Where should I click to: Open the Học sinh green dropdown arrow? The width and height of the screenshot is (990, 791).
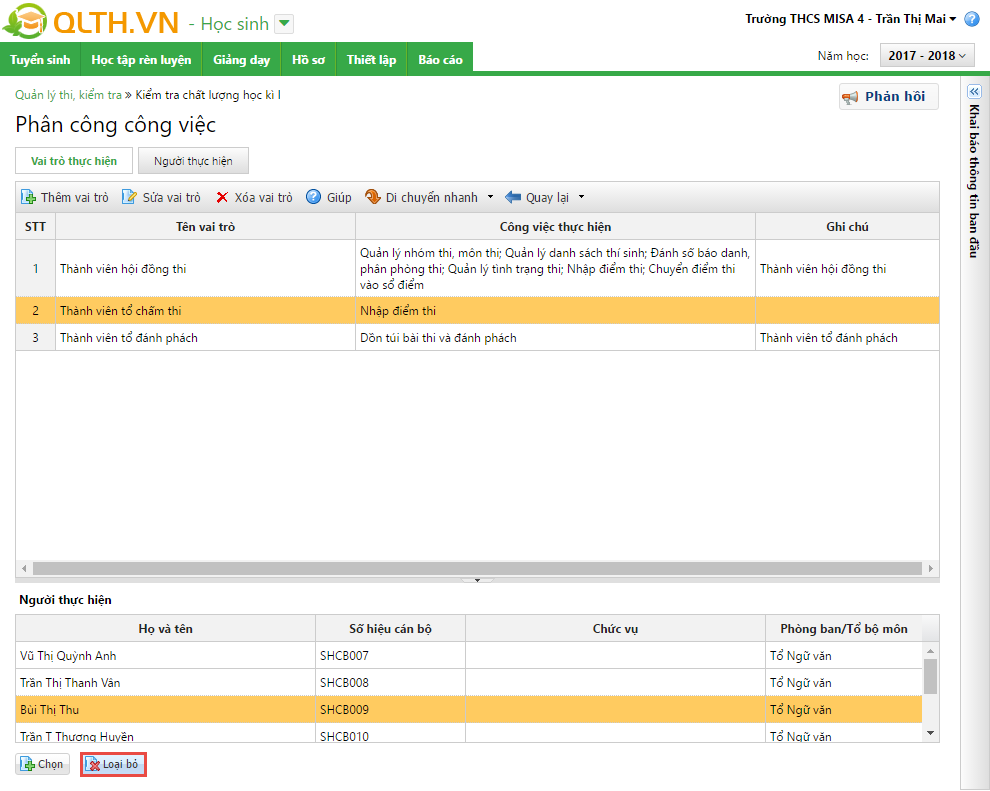click(284, 24)
